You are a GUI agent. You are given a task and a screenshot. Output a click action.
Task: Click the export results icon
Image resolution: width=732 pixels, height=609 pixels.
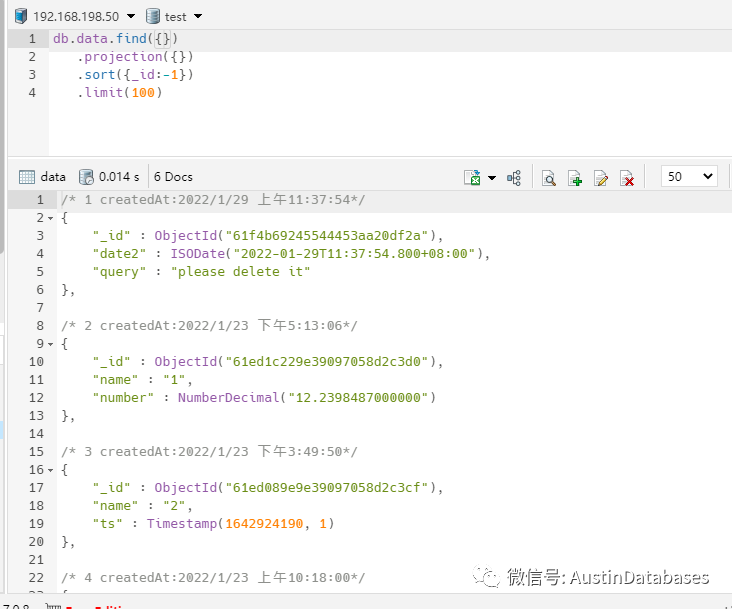472,178
